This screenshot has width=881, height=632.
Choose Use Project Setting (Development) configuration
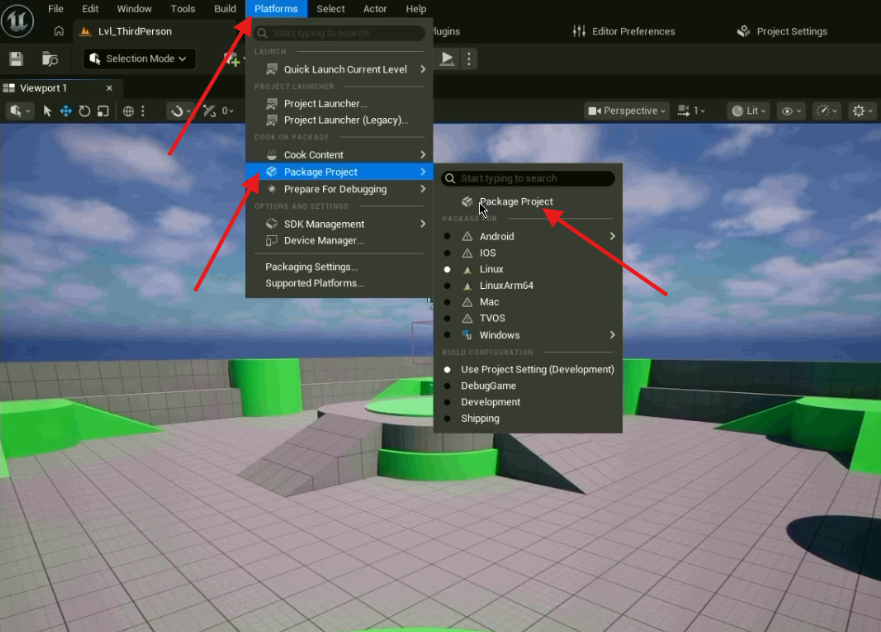coord(528,370)
